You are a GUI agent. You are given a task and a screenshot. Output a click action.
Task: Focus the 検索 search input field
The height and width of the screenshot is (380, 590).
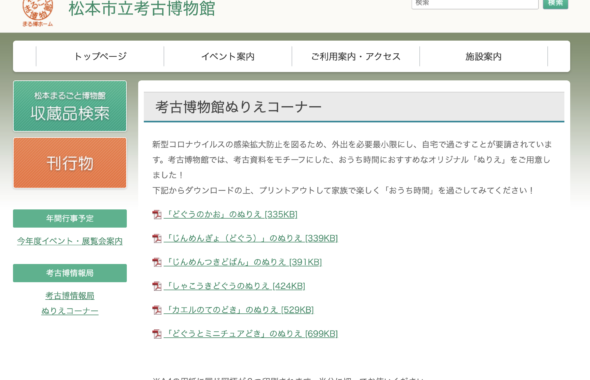pos(475,3)
